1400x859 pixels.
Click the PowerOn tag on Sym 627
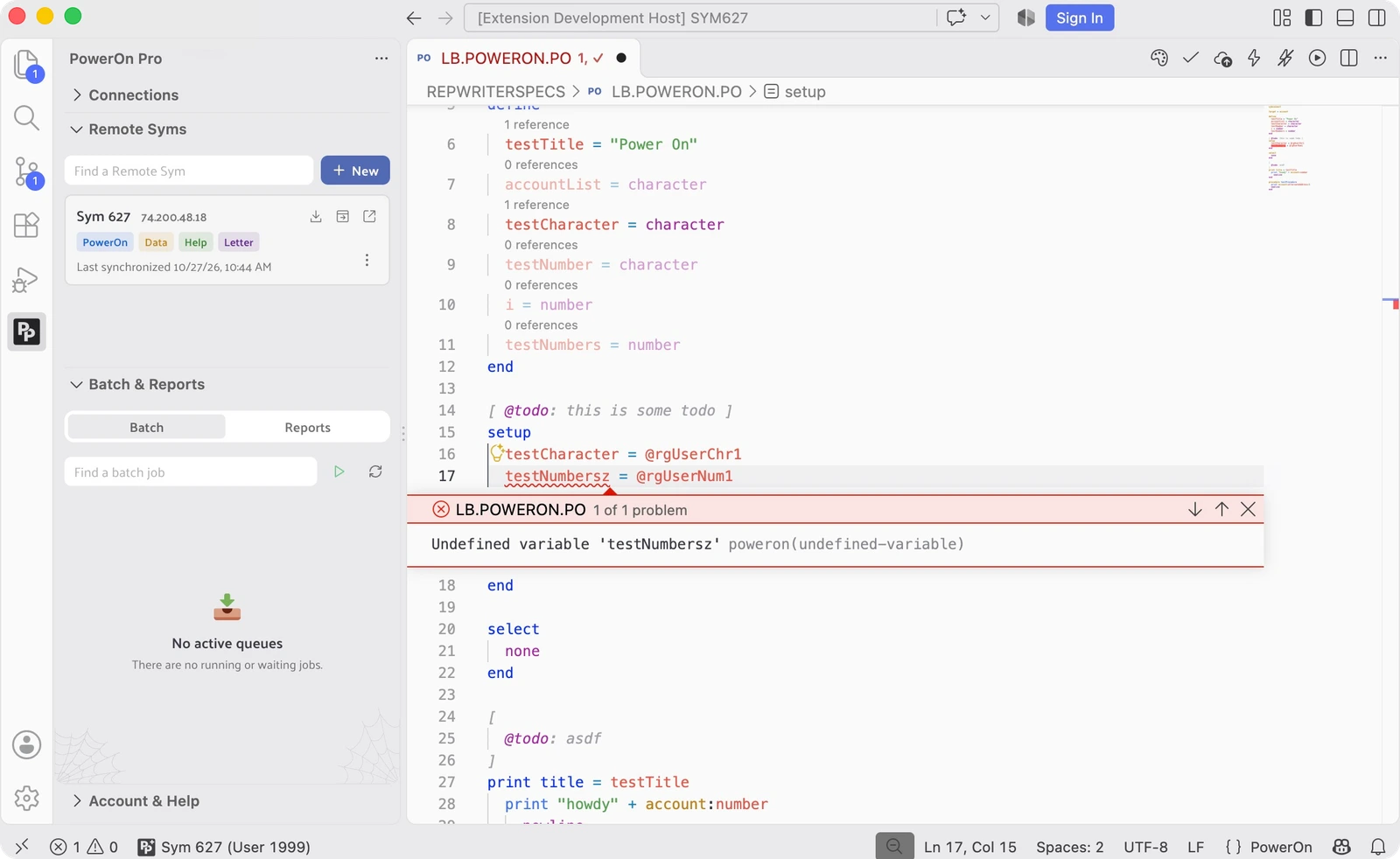[105, 242]
